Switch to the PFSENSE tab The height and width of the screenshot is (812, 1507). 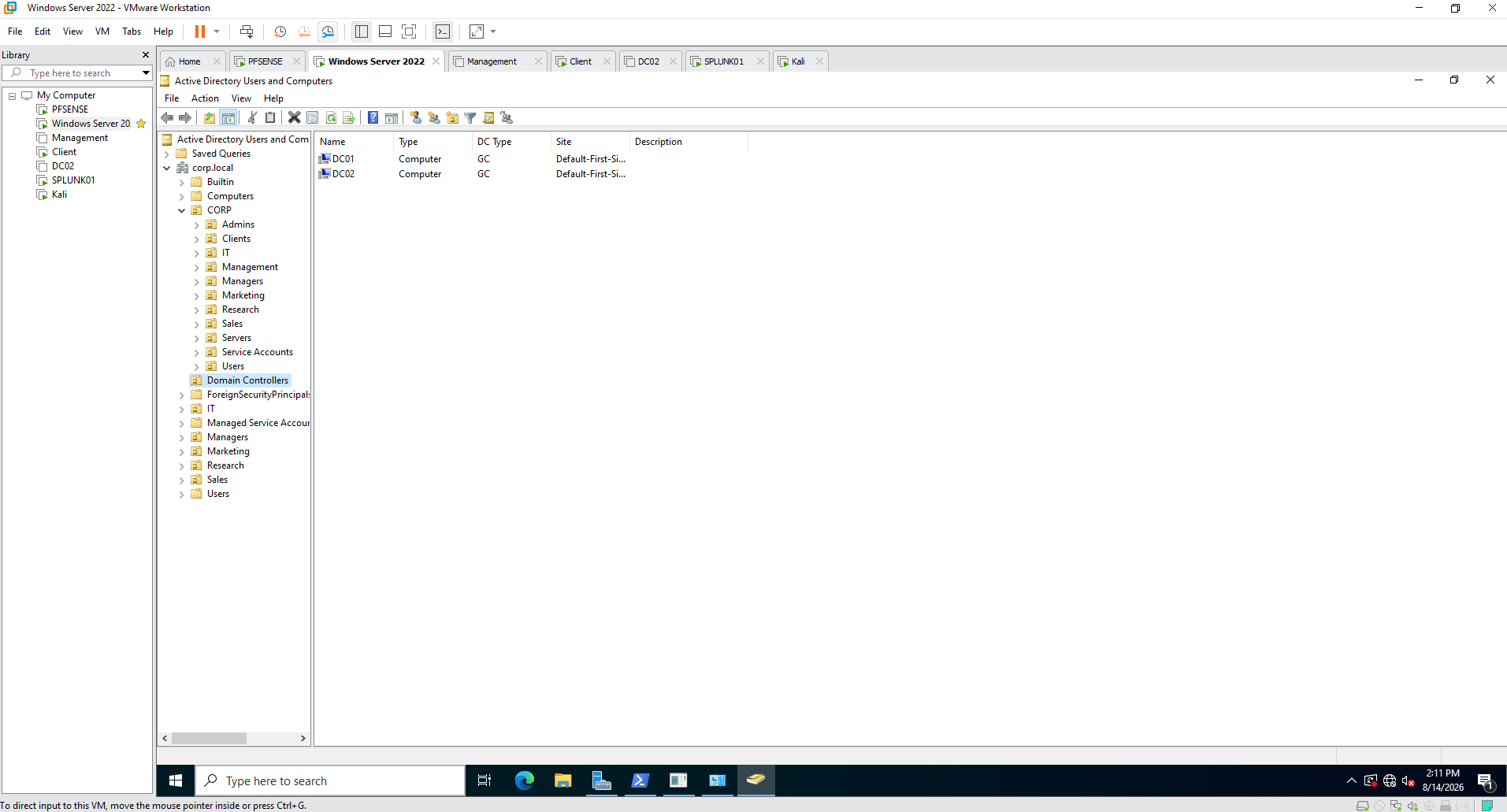(265, 61)
